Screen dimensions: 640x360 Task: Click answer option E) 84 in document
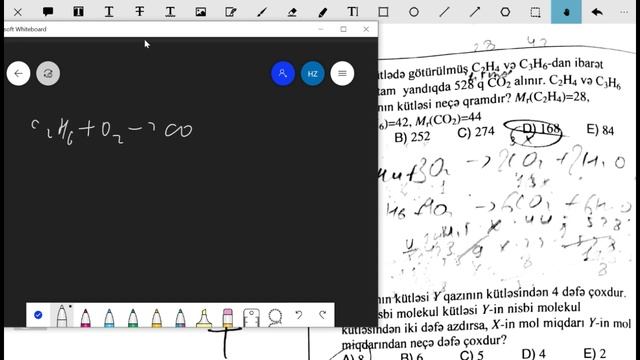[x=600, y=130]
